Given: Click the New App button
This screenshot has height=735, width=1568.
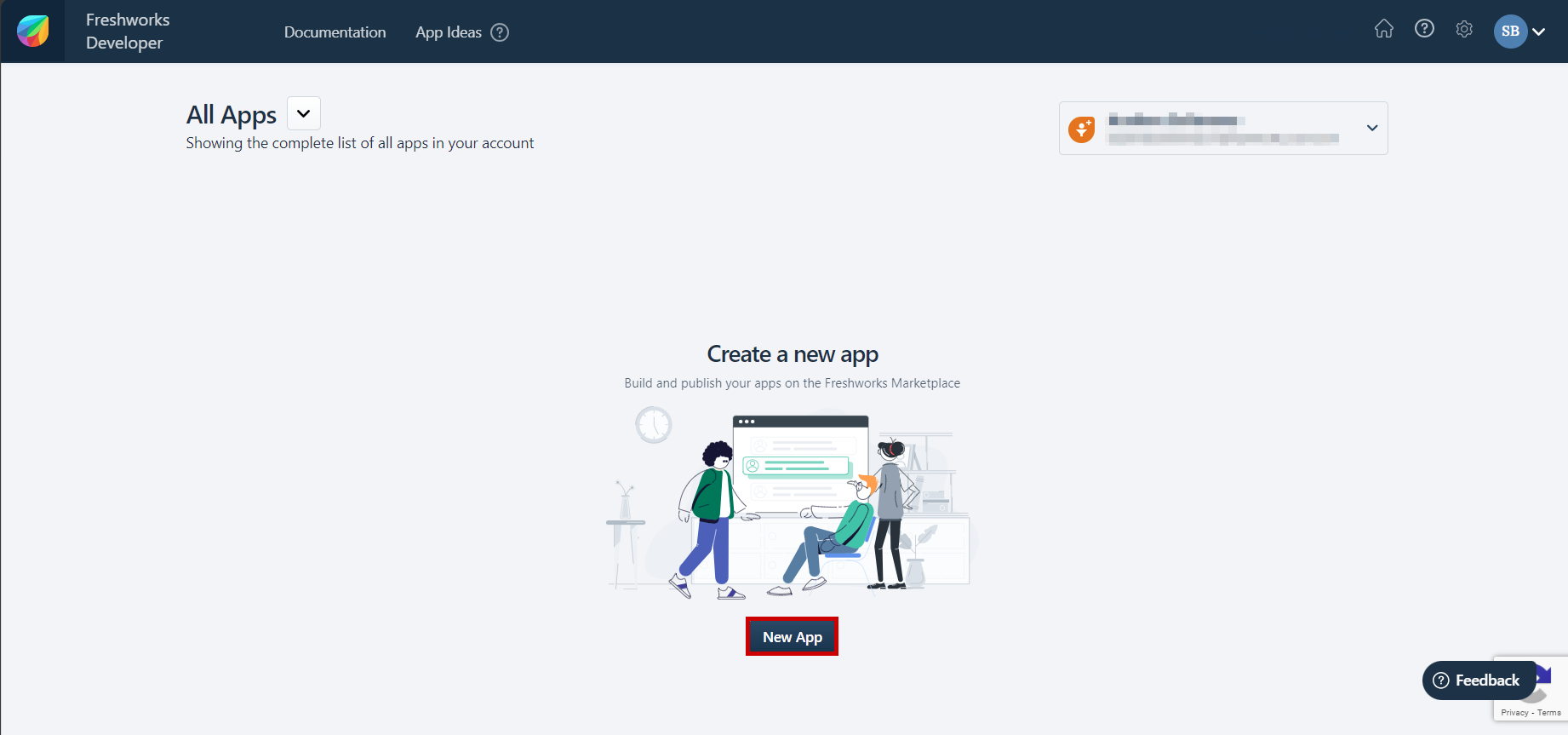Looking at the screenshot, I should coord(793,636).
